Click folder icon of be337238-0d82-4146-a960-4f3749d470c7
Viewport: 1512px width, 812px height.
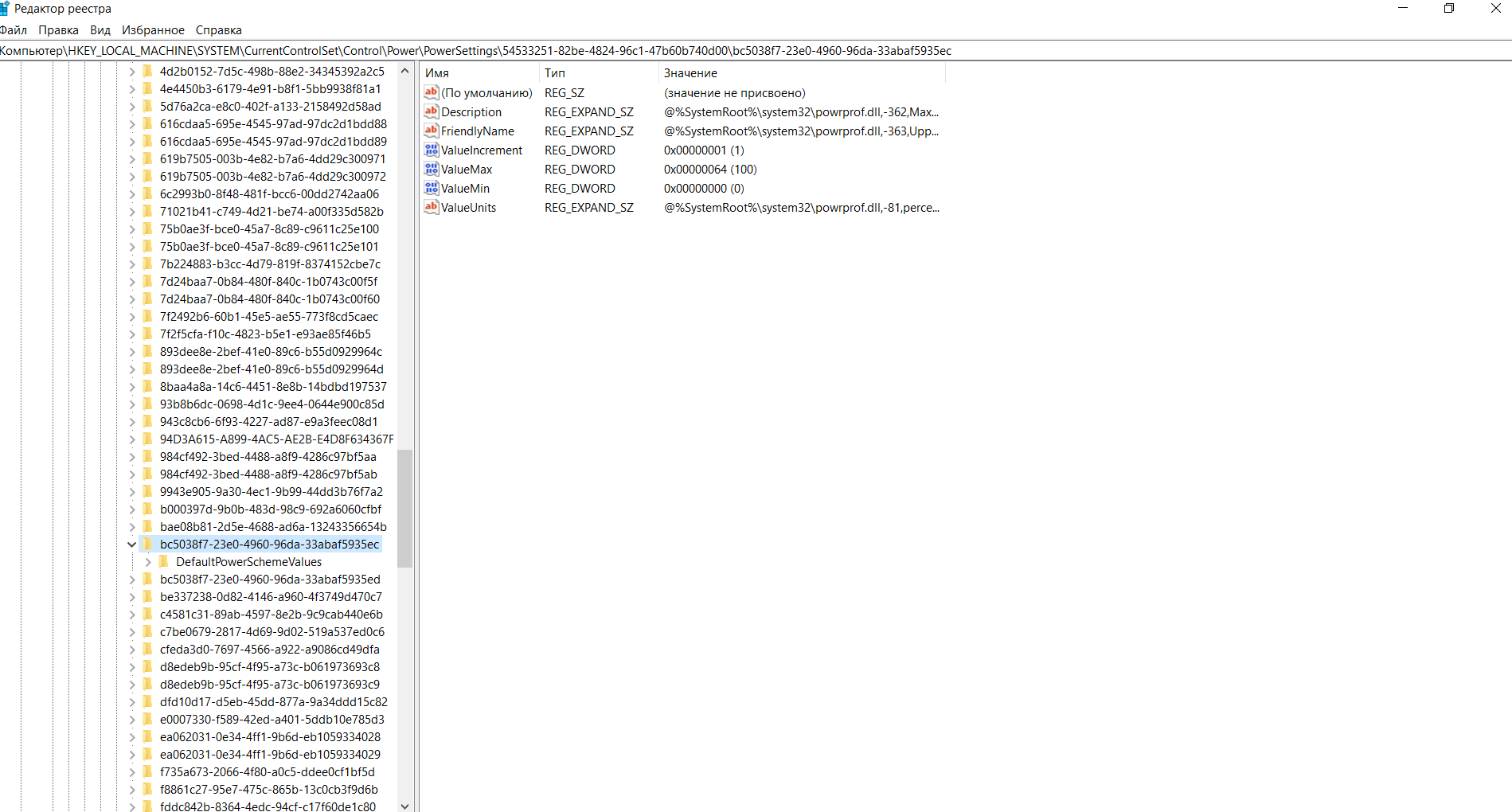147,596
